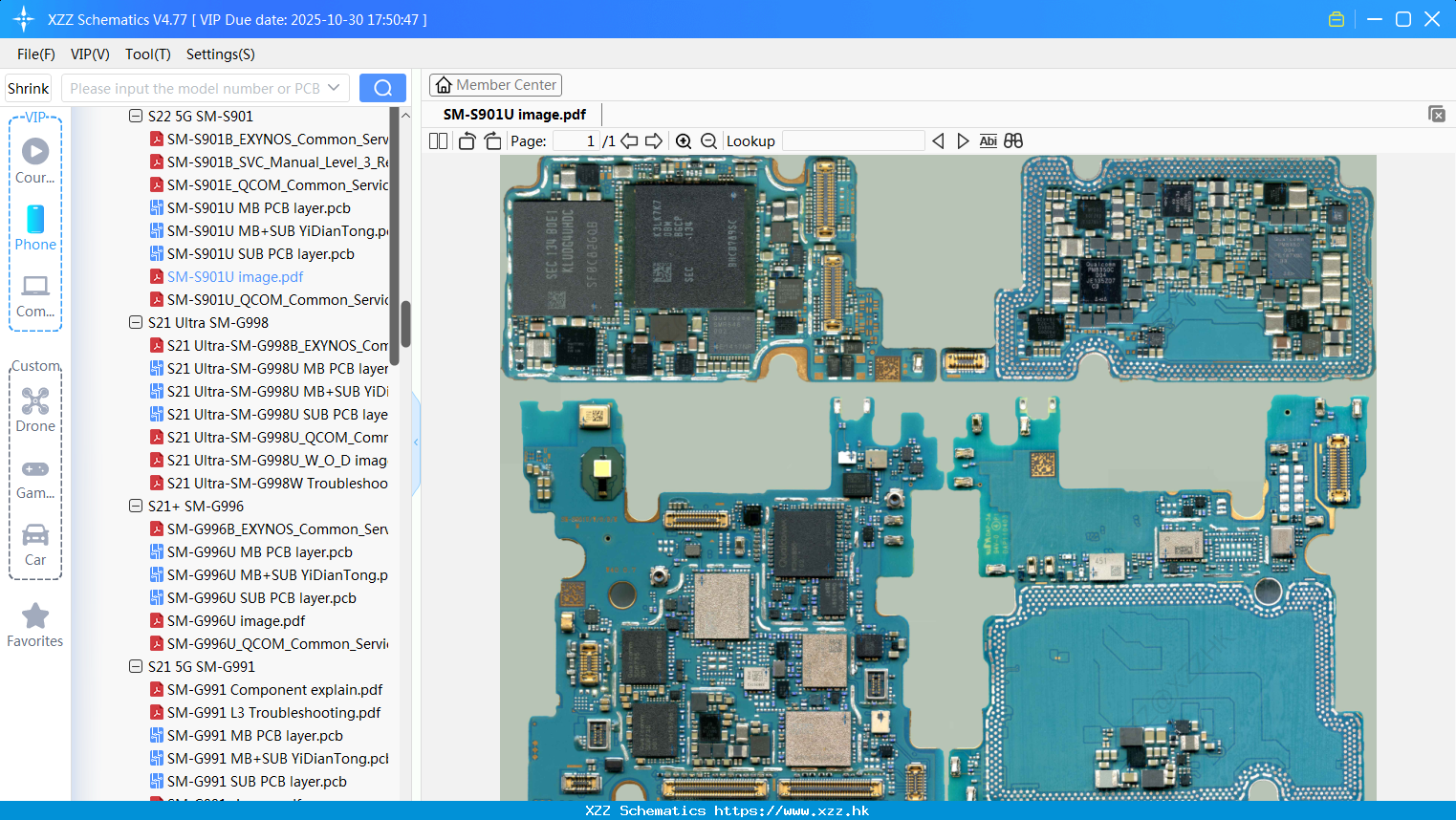Screen dimensions: 1456x820
Task: Click the www.xzz.hk link in status bar
Action: point(792,810)
